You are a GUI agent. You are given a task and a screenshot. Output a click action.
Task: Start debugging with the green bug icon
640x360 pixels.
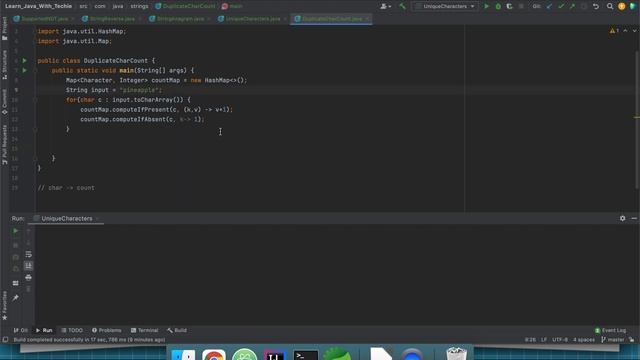pyautogui.click(x=498, y=6)
